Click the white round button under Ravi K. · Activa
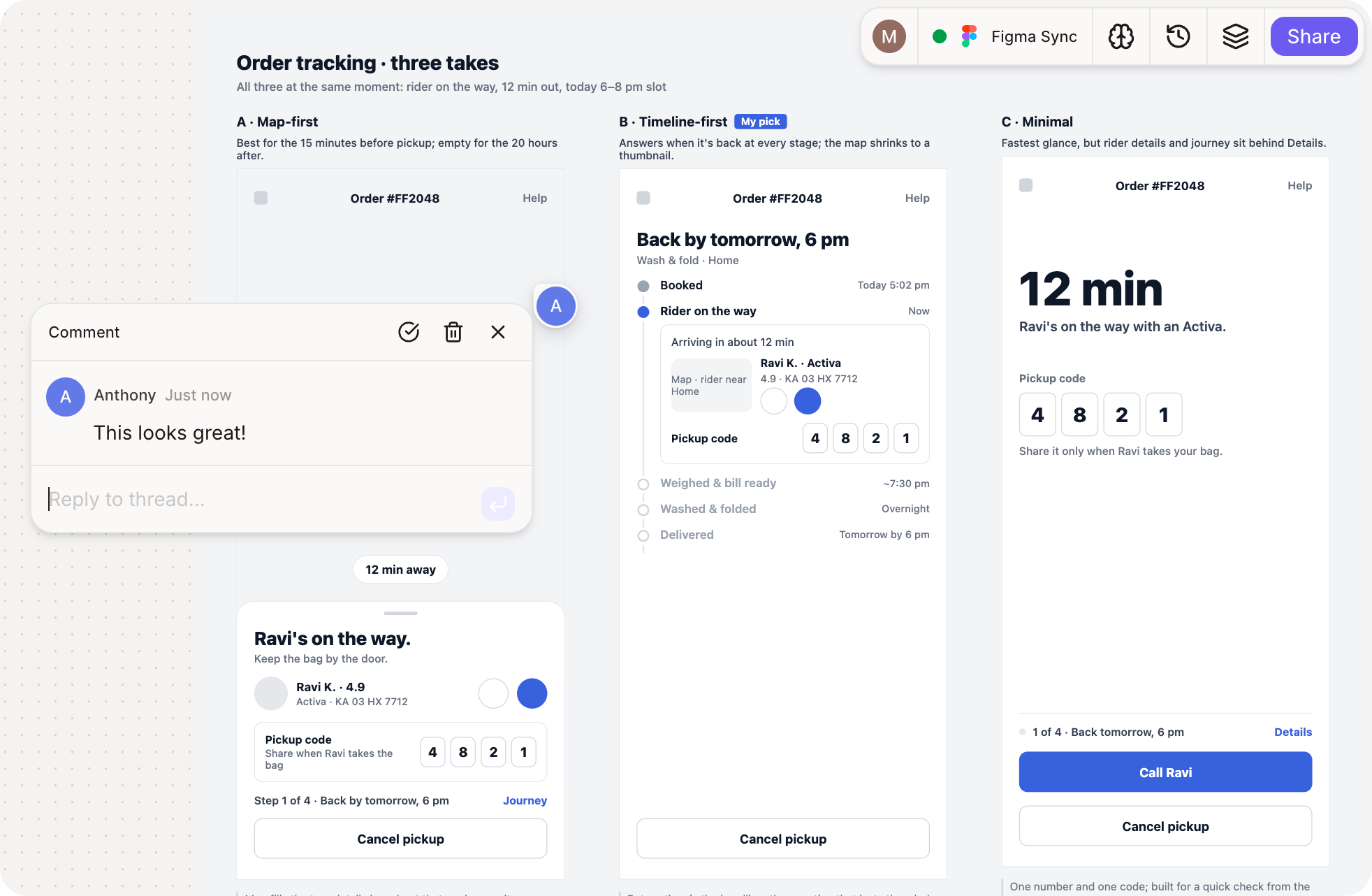 (774, 401)
